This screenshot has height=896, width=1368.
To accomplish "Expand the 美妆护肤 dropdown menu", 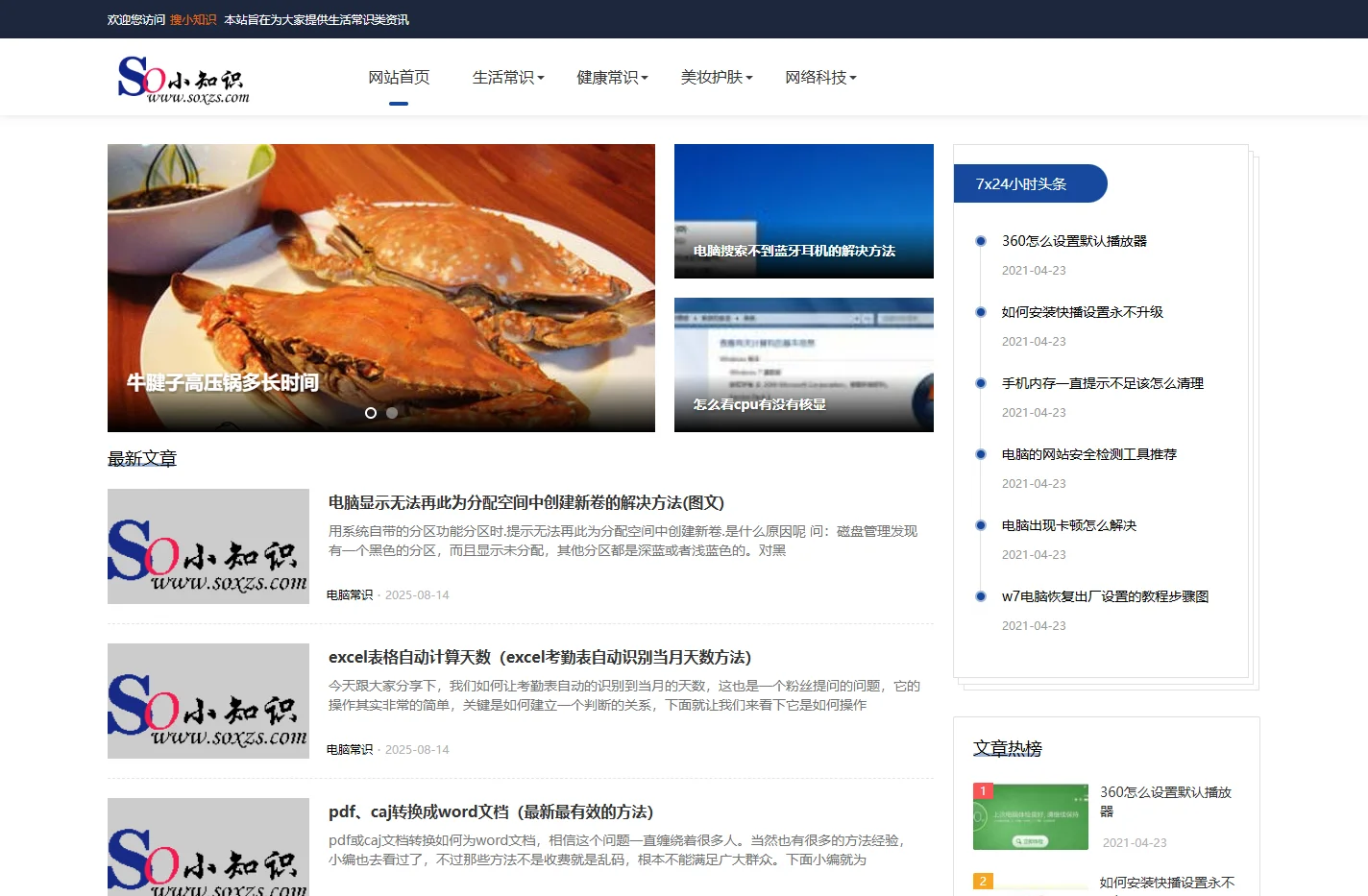I will 717,77.
